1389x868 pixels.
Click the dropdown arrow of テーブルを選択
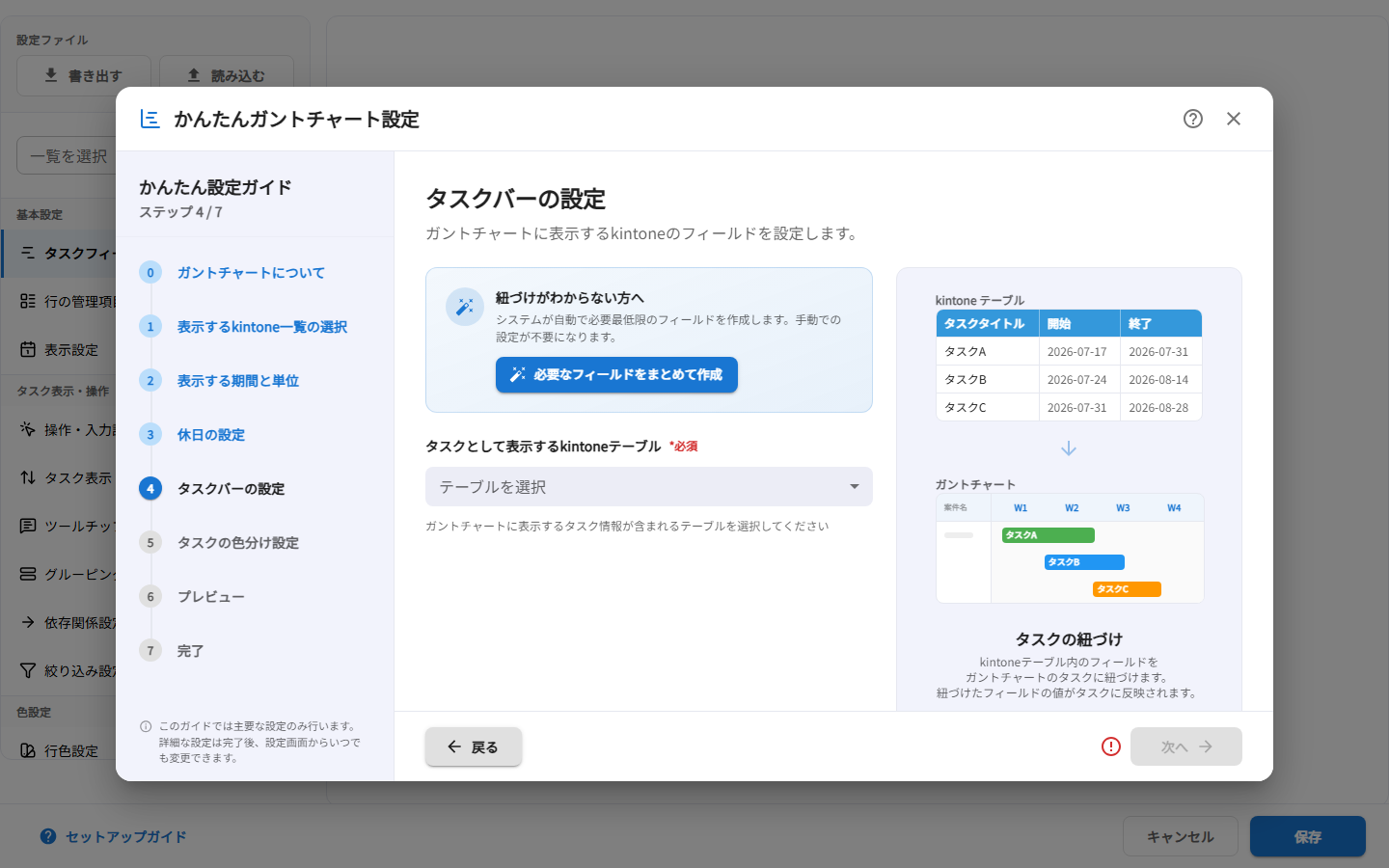(x=855, y=487)
